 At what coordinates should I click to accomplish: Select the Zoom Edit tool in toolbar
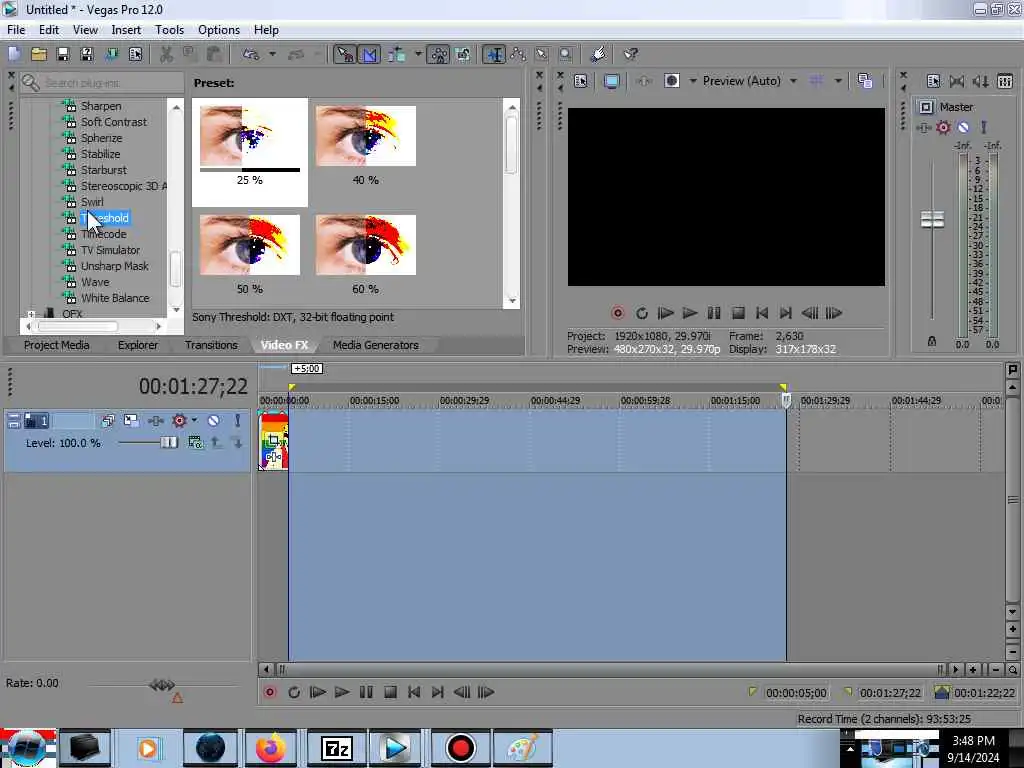tap(566, 54)
